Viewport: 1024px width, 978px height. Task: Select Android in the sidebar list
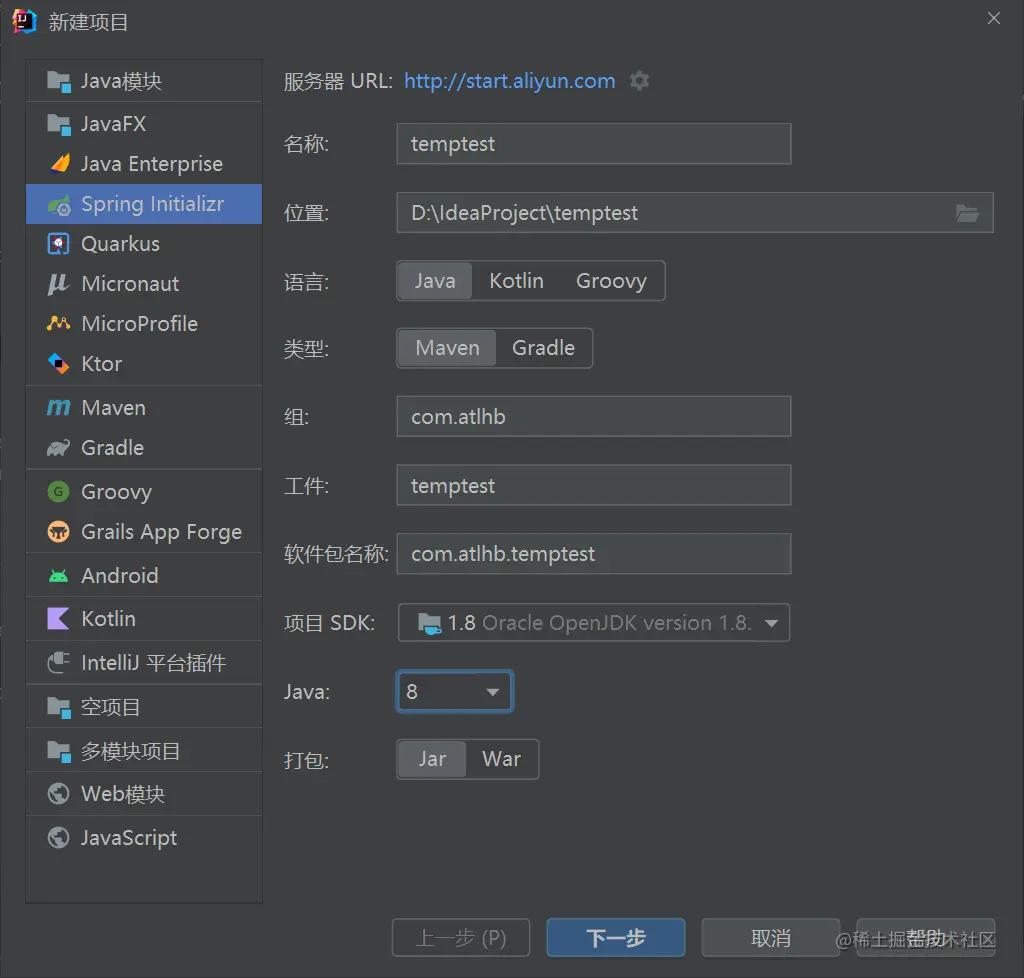click(x=144, y=576)
